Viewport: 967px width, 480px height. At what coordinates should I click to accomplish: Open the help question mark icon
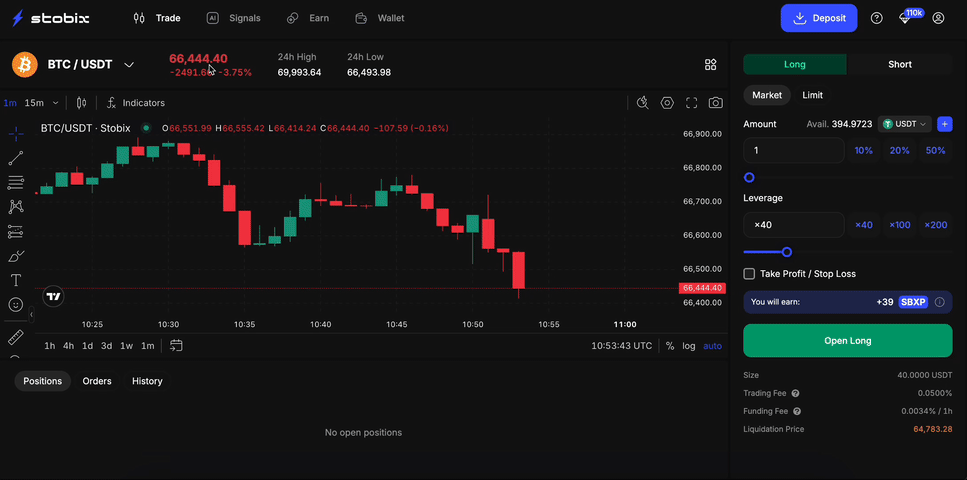click(x=876, y=18)
